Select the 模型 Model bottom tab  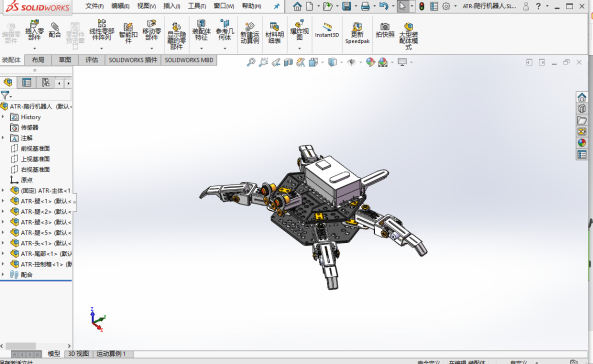coord(54,354)
